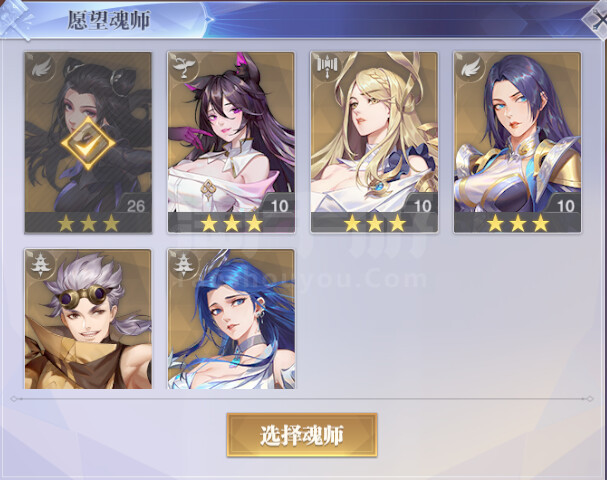
Task: Click wing class icon on black-haired card
Action: 42,68
